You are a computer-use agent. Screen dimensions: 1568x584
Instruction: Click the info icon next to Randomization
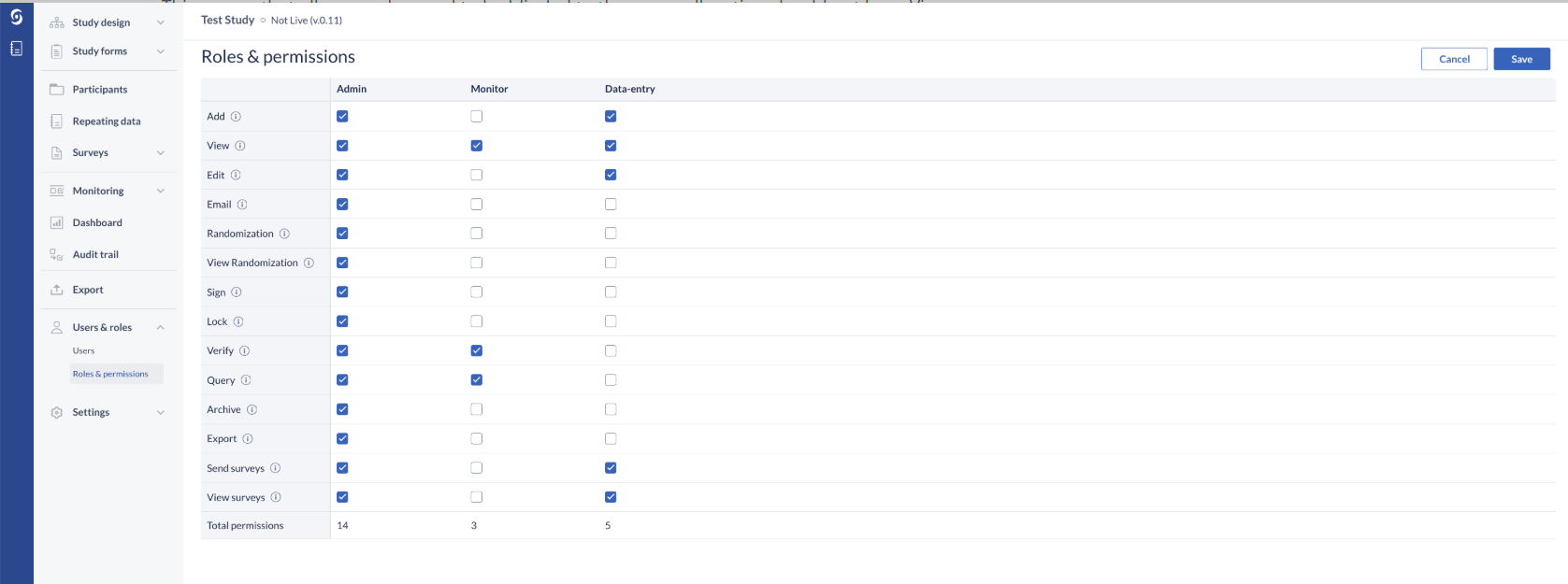click(x=284, y=234)
